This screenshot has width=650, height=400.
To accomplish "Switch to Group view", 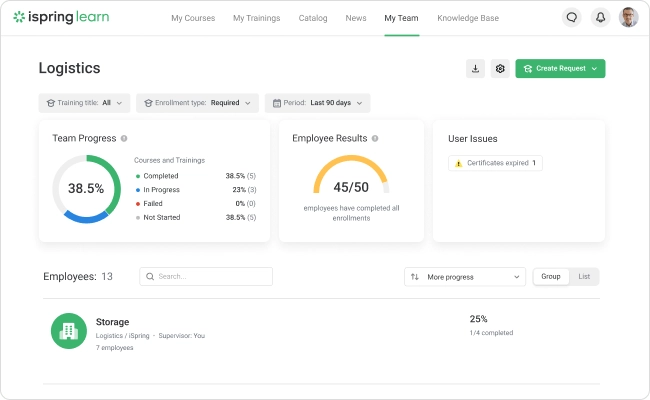I will [x=550, y=276].
